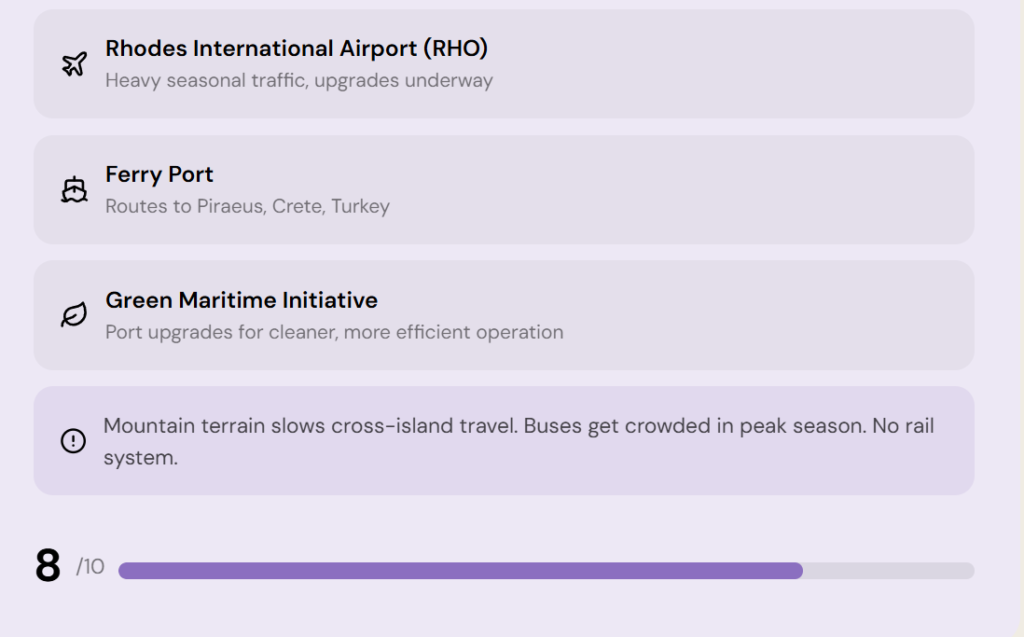This screenshot has height=637, width=1024.
Task: Open Rhodes International Airport (RHO) title
Action: [x=296, y=48]
